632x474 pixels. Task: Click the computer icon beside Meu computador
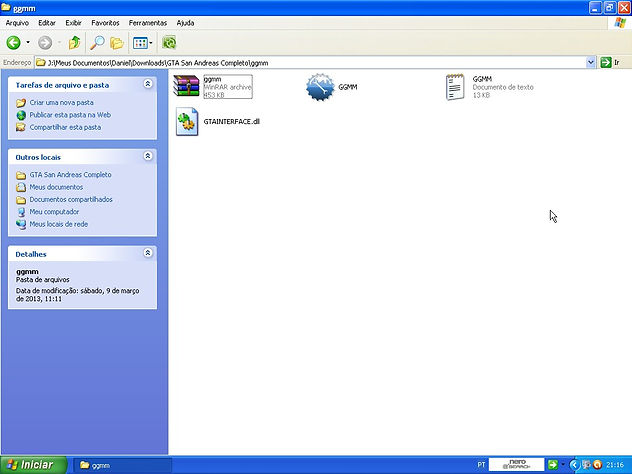point(21,212)
